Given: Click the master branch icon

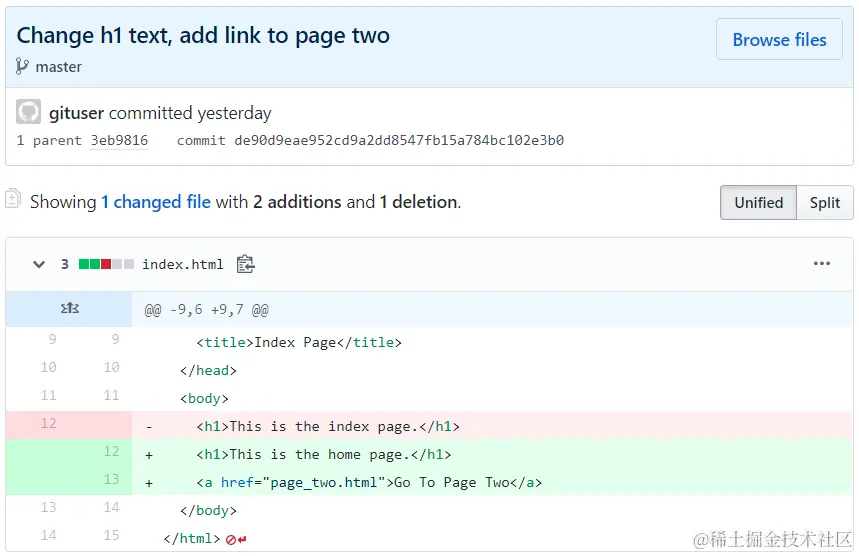Looking at the screenshot, I should [x=22, y=66].
